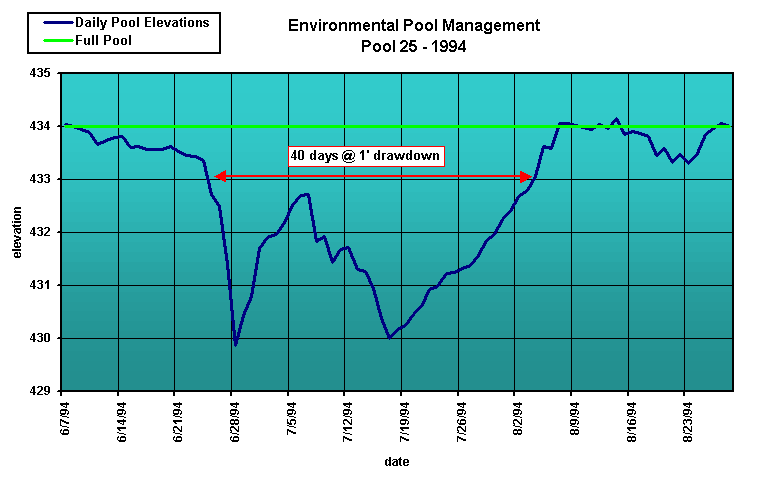Click the 6/14/94 date label

pos(122,422)
